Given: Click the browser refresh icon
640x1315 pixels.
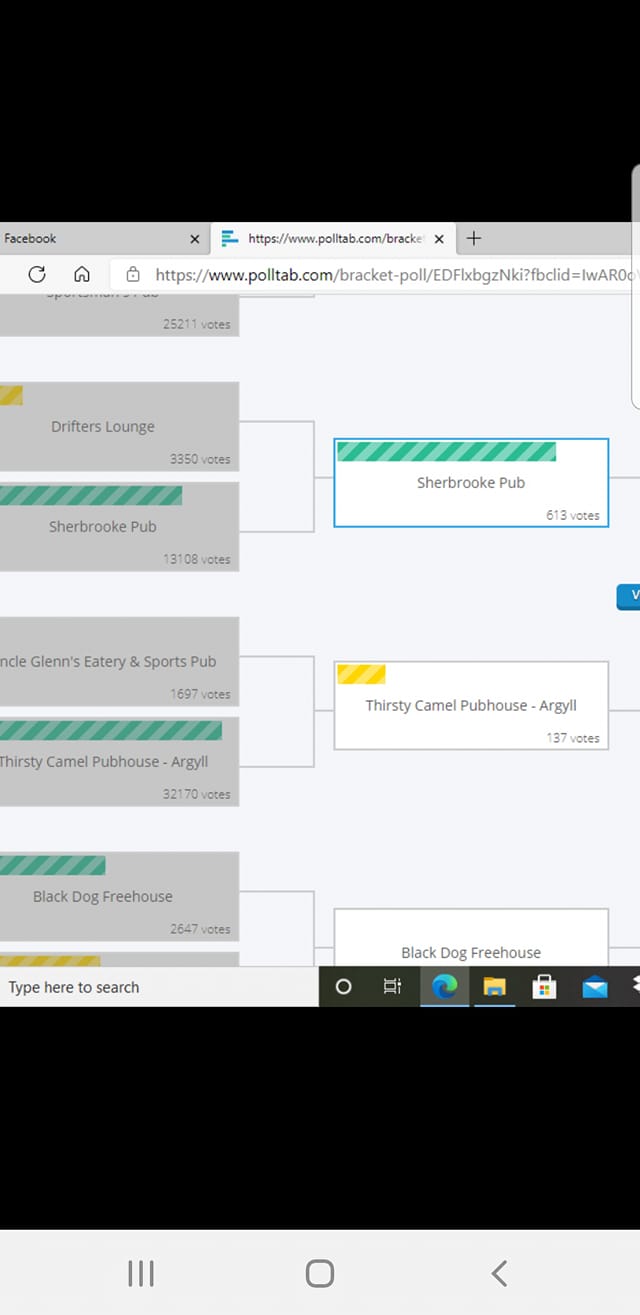Looking at the screenshot, I should pyautogui.click(x=37, y=274).
